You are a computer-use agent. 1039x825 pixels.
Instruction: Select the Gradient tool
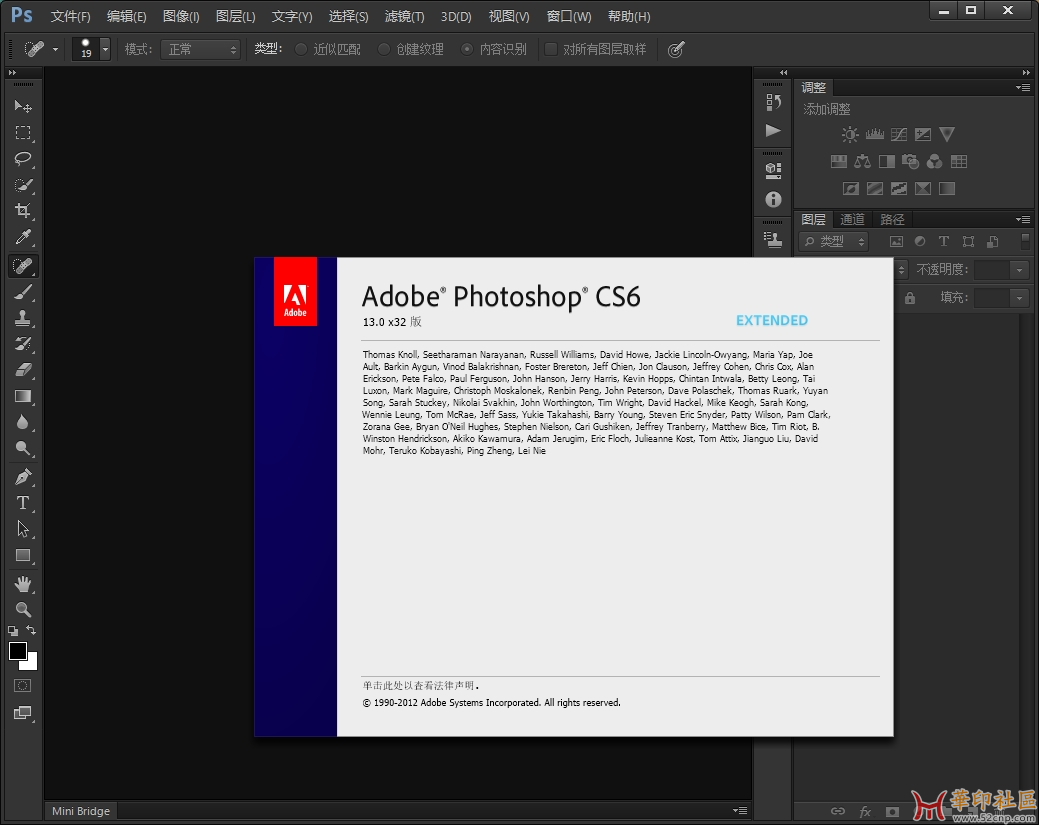23,396
